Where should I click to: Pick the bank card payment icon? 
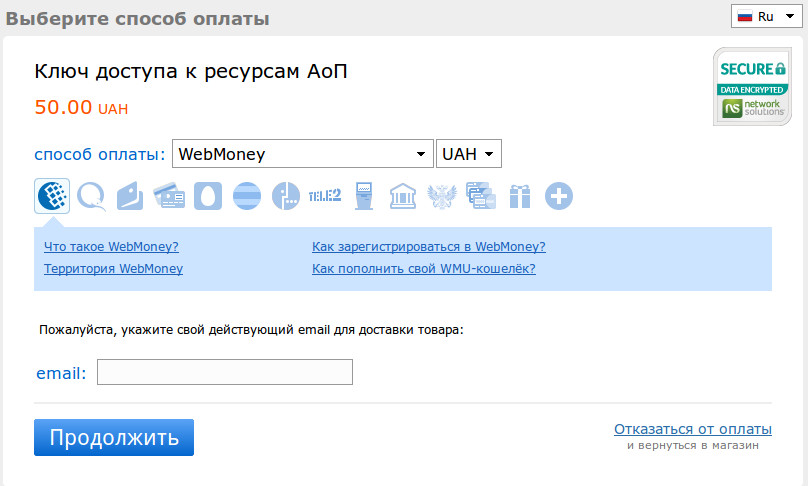168,195
